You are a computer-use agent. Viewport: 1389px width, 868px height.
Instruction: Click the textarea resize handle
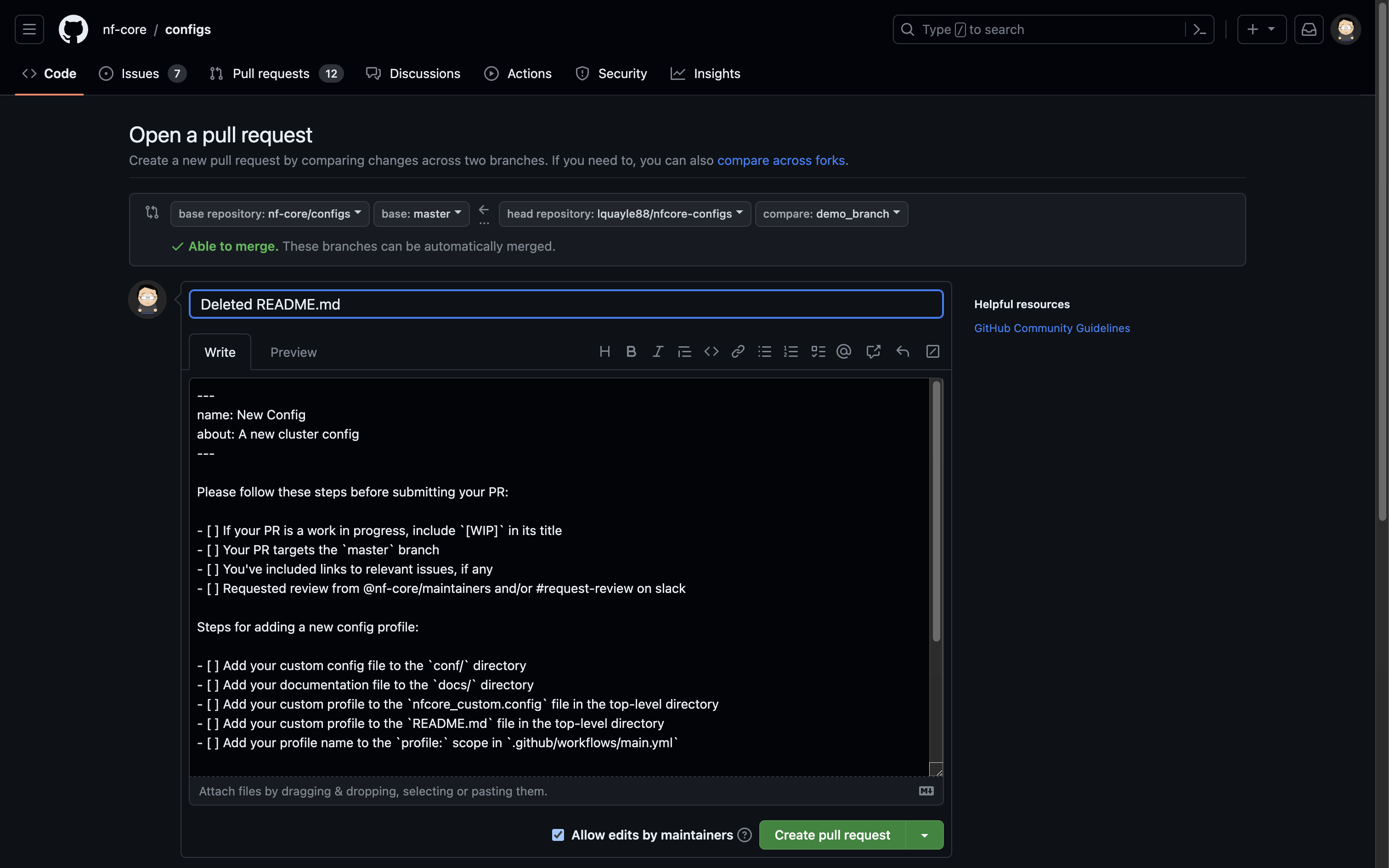(x=937, y=770)
